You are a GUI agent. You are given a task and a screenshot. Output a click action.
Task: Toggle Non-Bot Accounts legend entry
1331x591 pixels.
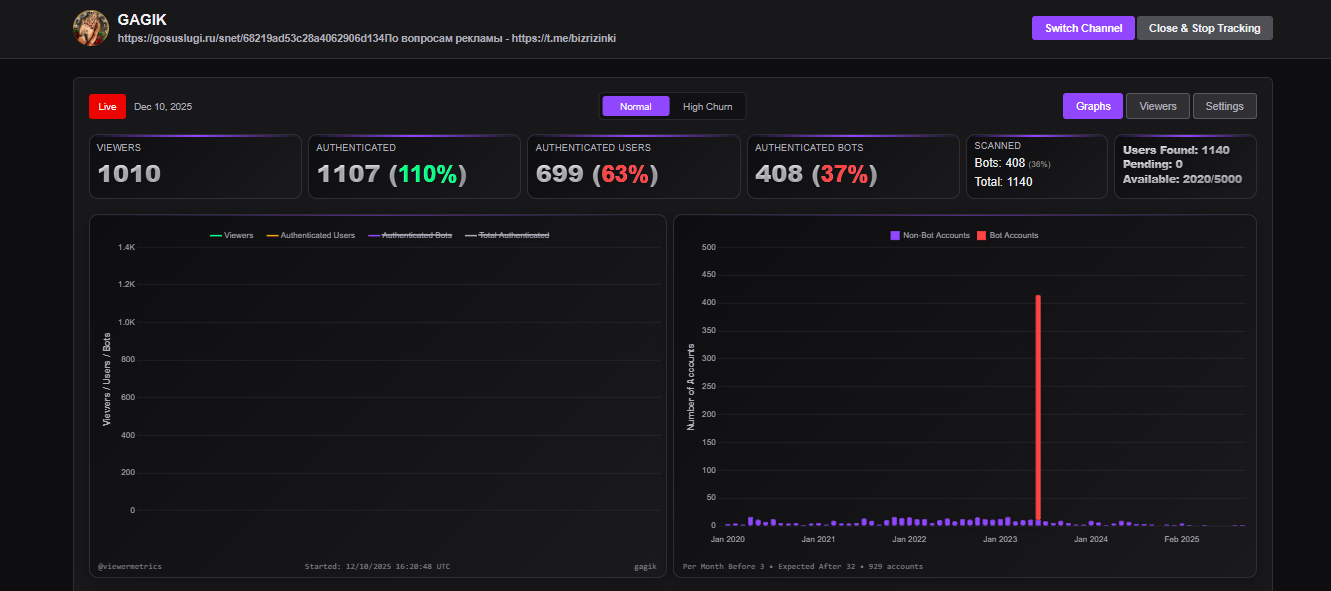pos(930,235)
